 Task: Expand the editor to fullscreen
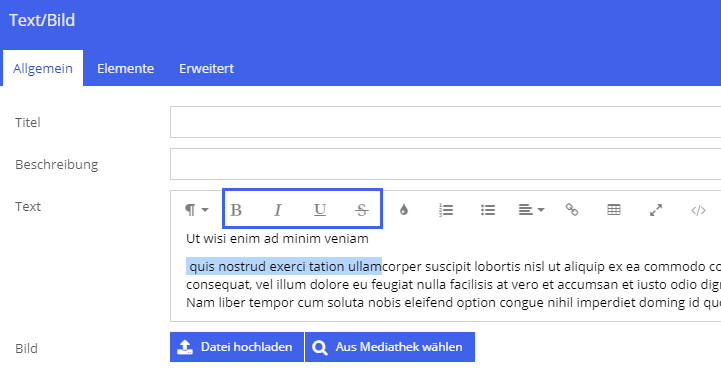point(656,210)
